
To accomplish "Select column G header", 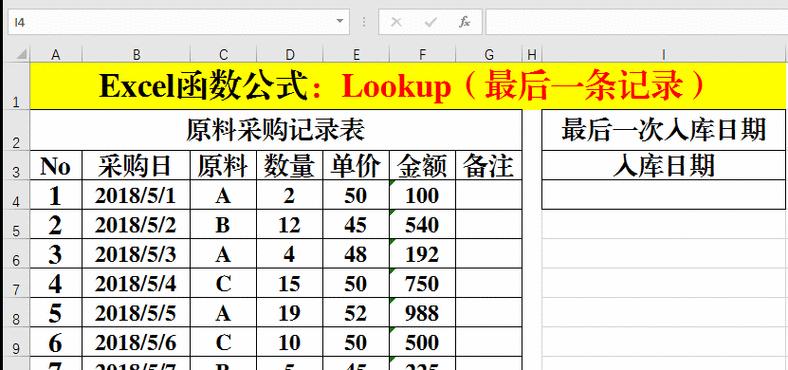I will pyautogui.click(x=488, y=54).
